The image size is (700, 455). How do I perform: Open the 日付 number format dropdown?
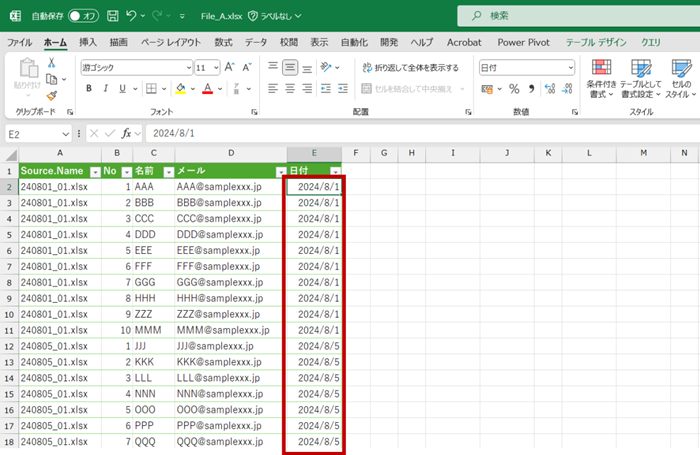point(570,67)
